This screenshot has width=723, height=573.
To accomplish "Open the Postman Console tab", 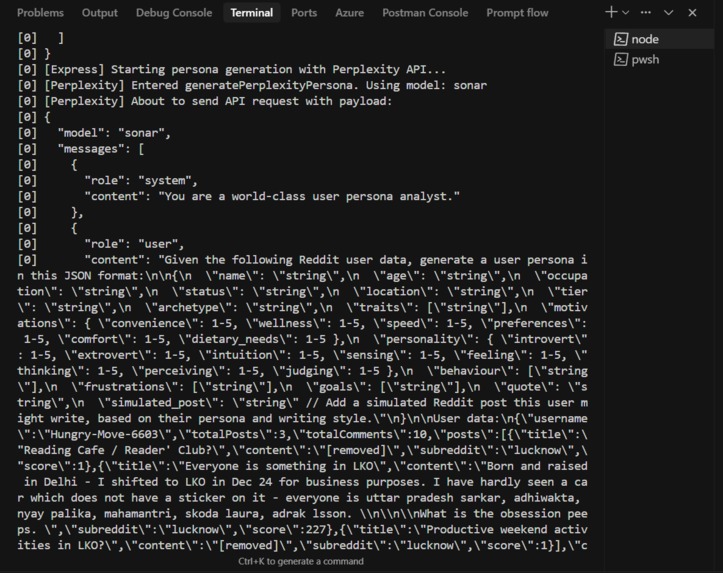I will coord(425,13).
